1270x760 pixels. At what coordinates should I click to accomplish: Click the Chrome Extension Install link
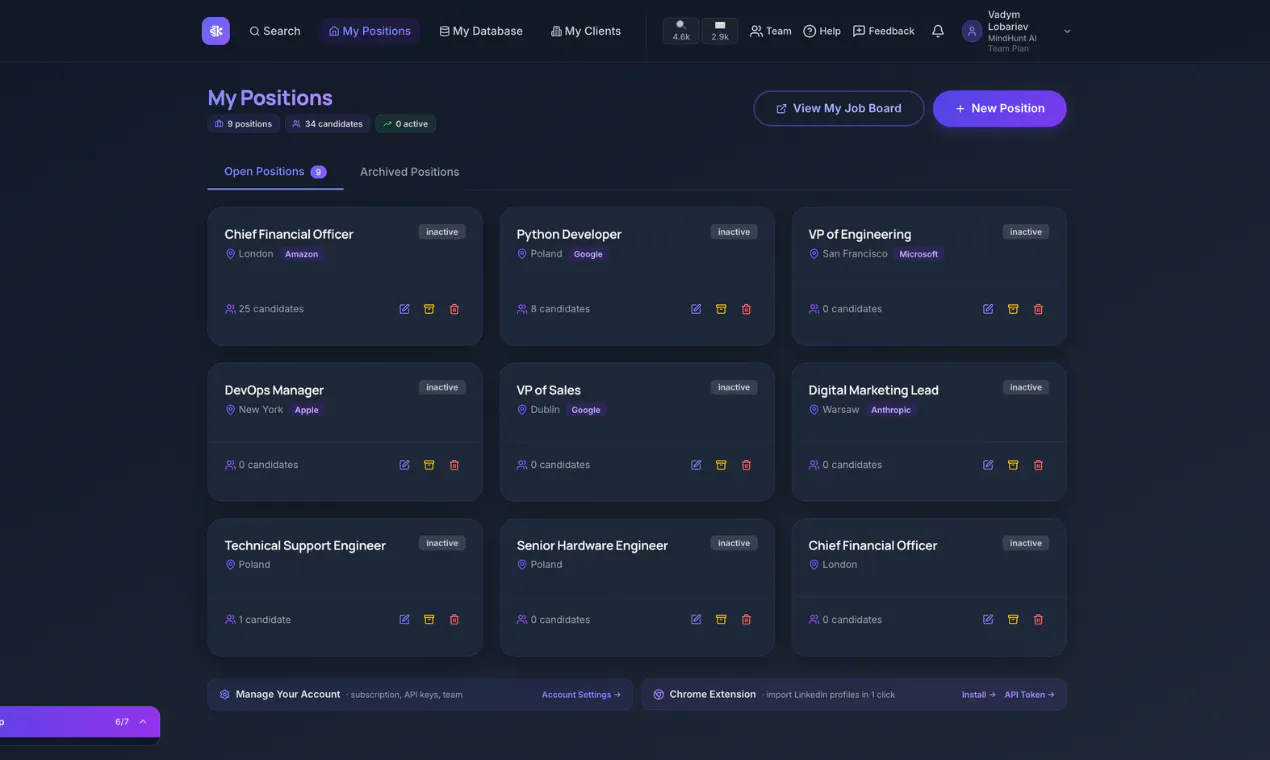pos(979,695)
